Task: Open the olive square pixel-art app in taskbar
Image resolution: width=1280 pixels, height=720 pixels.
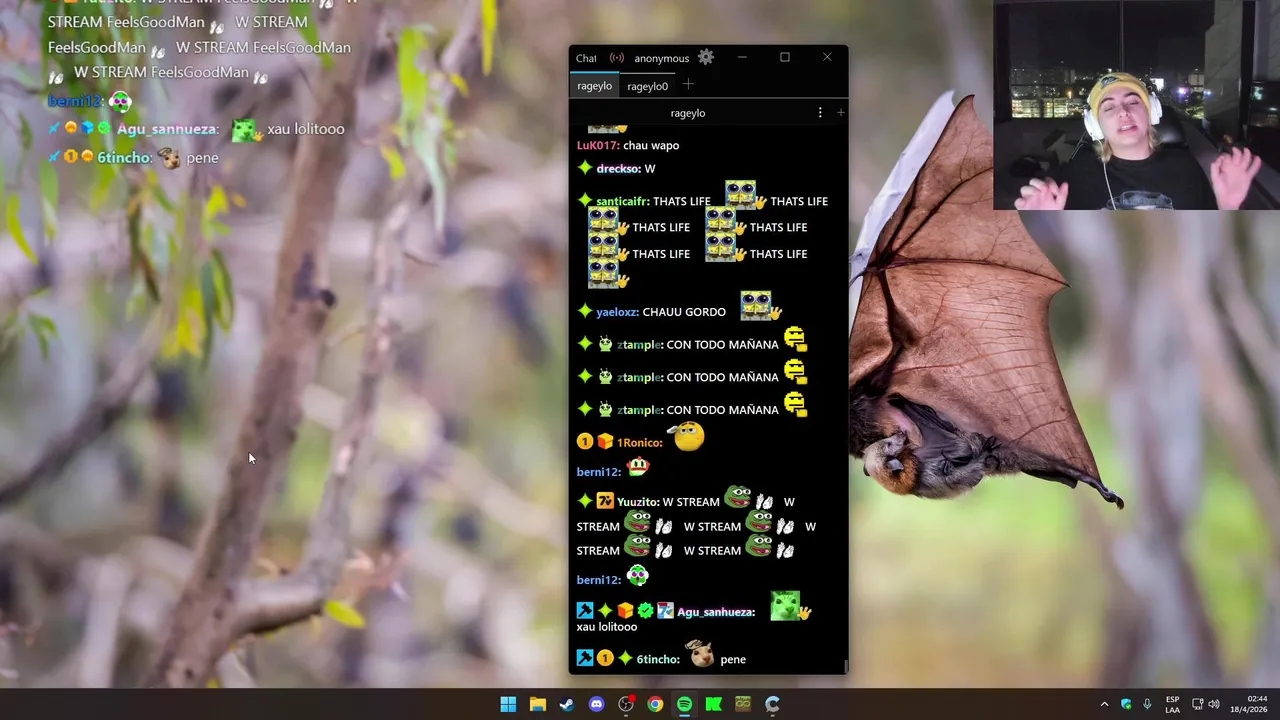Action: [x=743, y=704]
